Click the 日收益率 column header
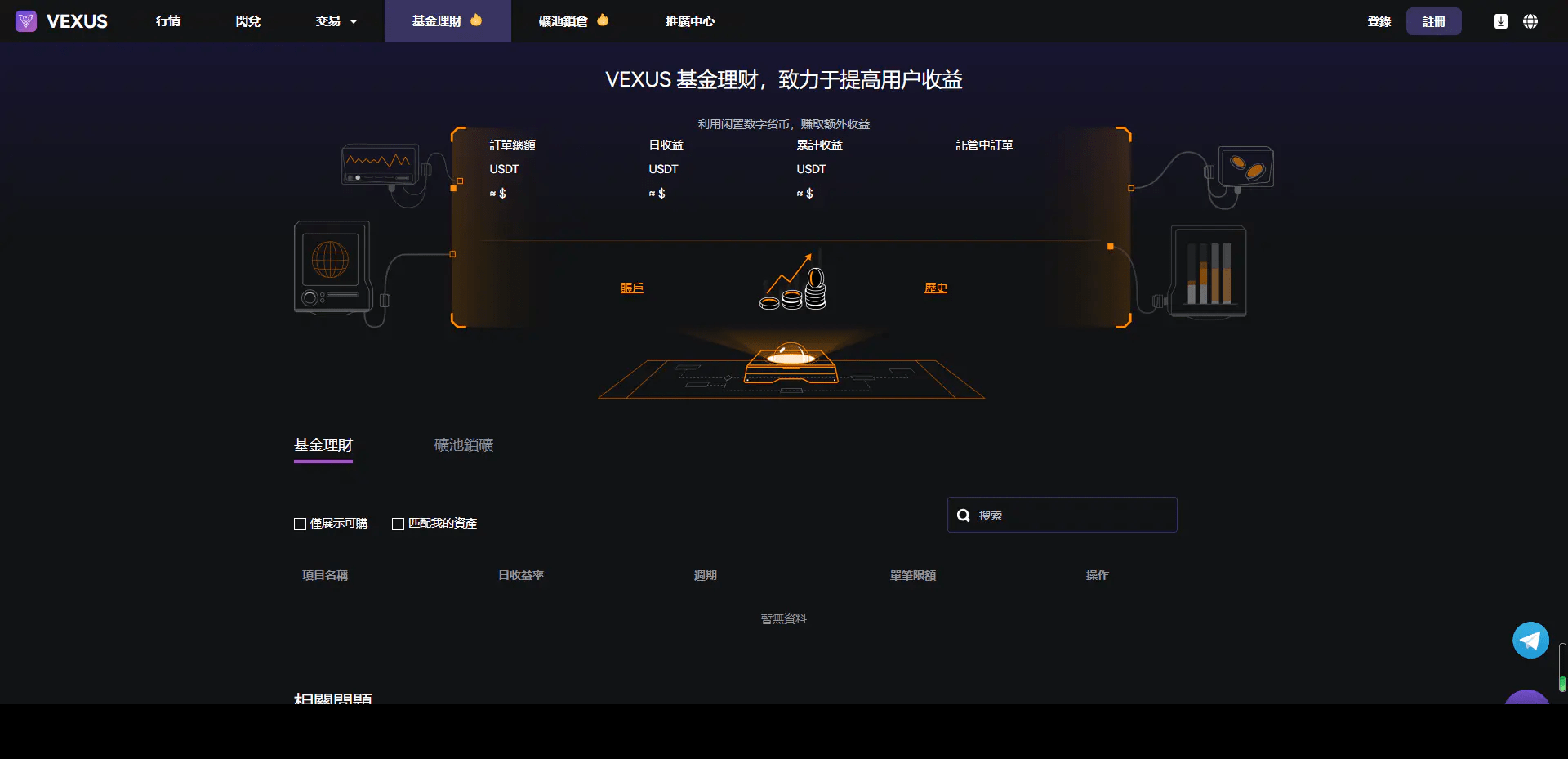This screenshot has width=1568, height=759. pos(521,575)
